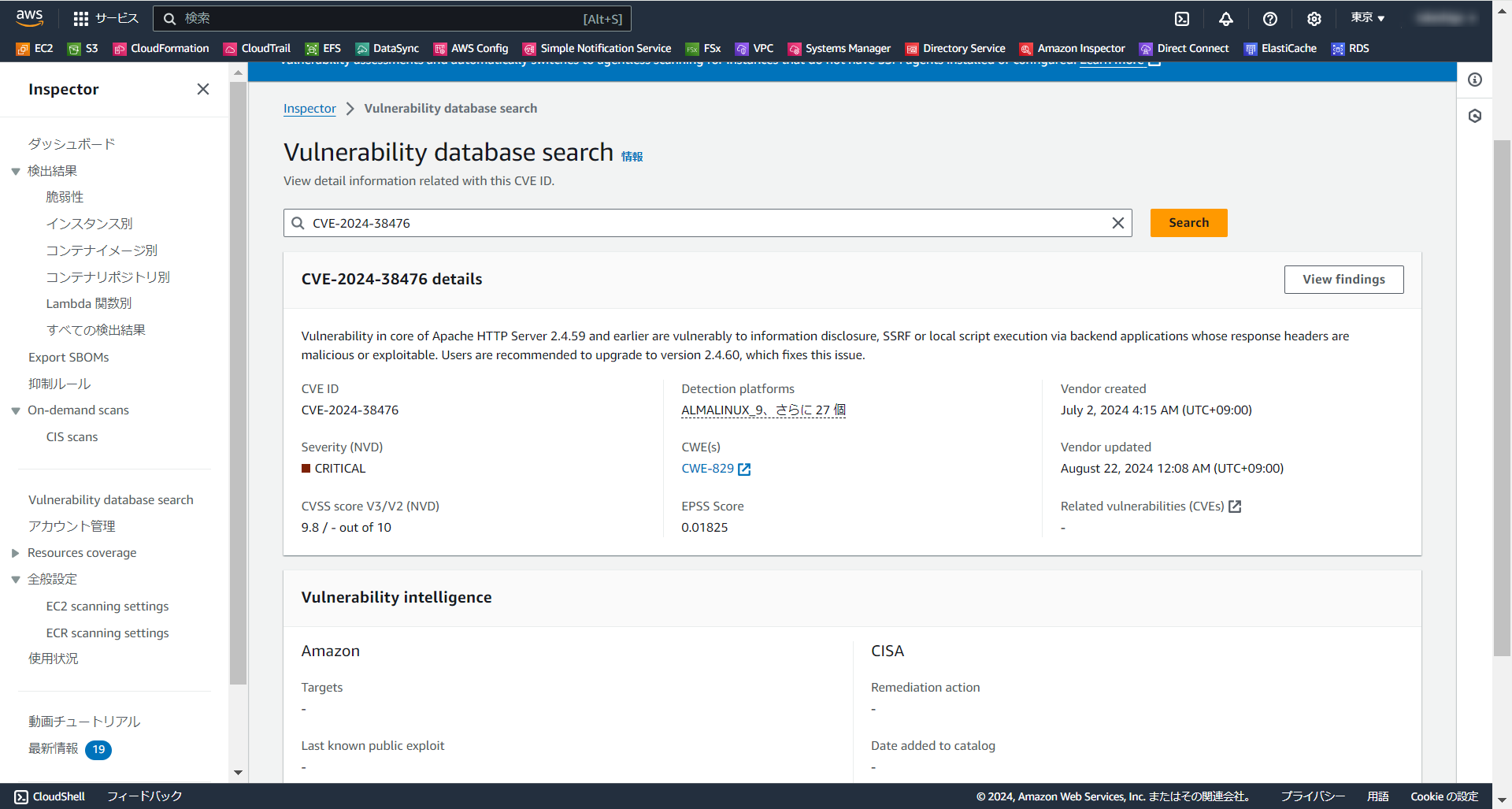Image resolution: width=1512 pixels, height=809 pixels.
Task: Open Direct Connect favorites shortcut
Action: click(x=1184, y=48)
